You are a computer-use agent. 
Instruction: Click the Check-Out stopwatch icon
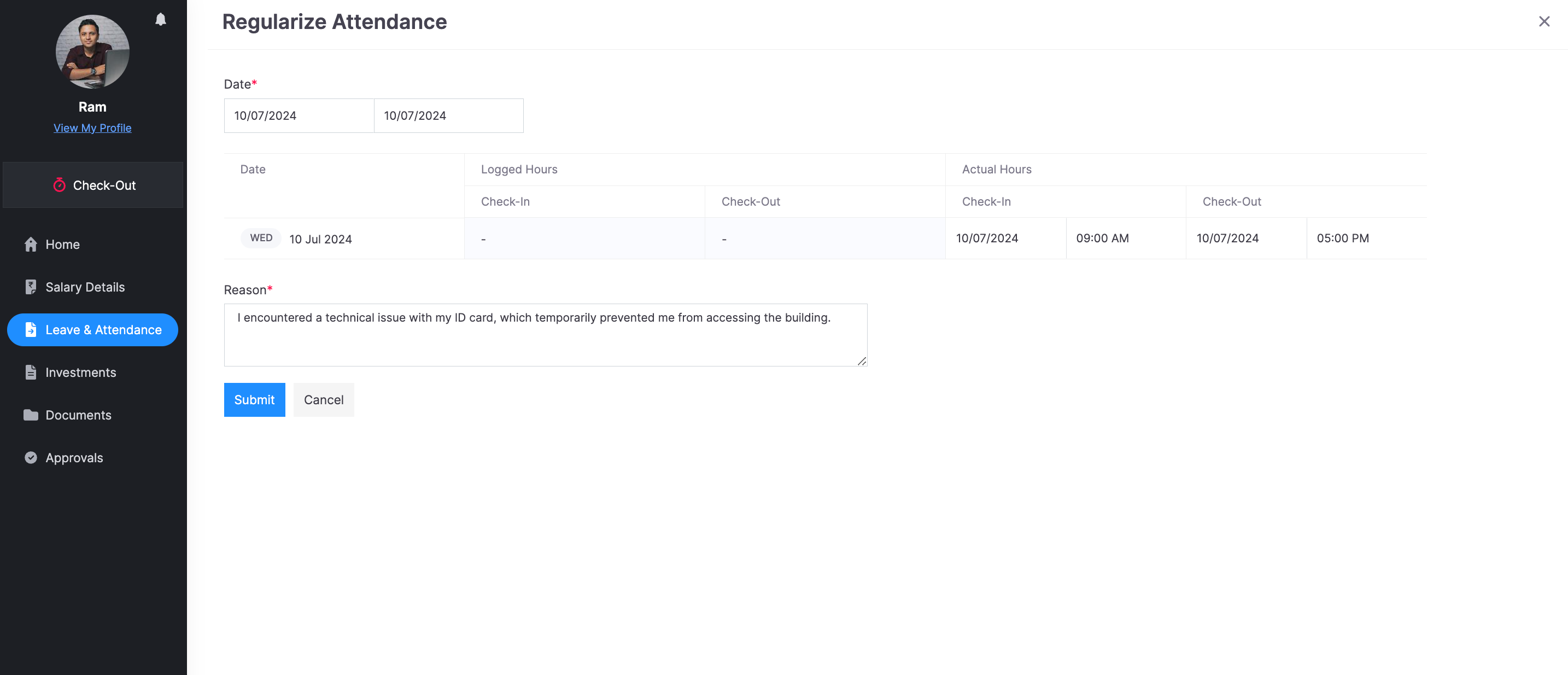(59, 185)
